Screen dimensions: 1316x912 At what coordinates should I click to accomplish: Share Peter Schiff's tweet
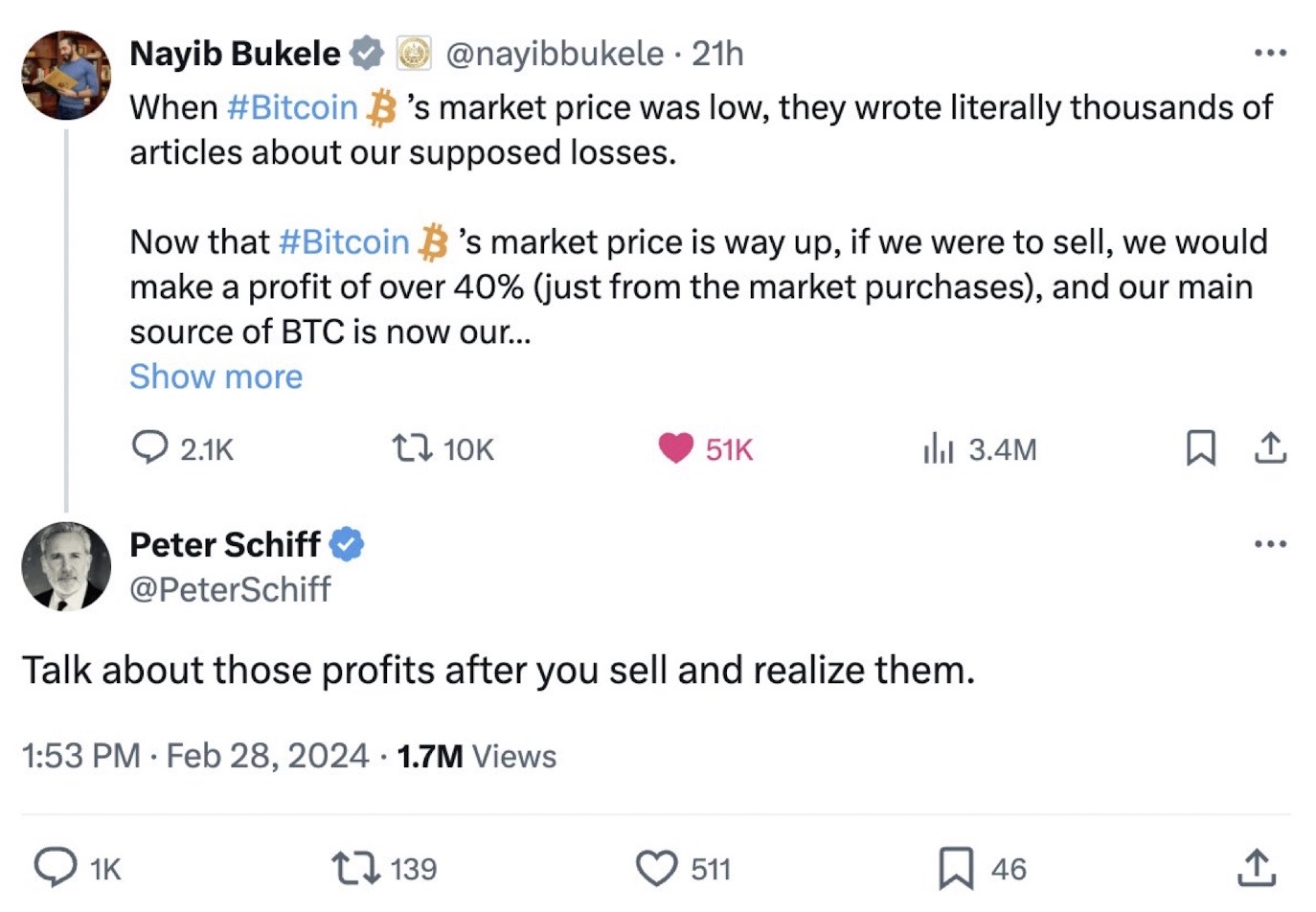pyautogui.click(x=1256, y=868)
